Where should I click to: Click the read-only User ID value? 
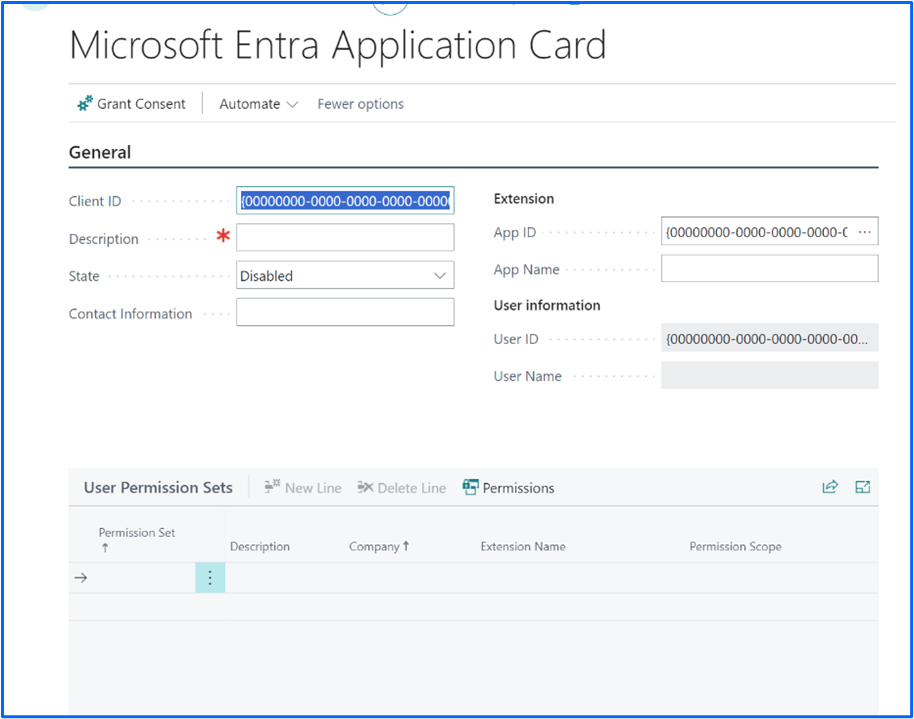point(769,338)
